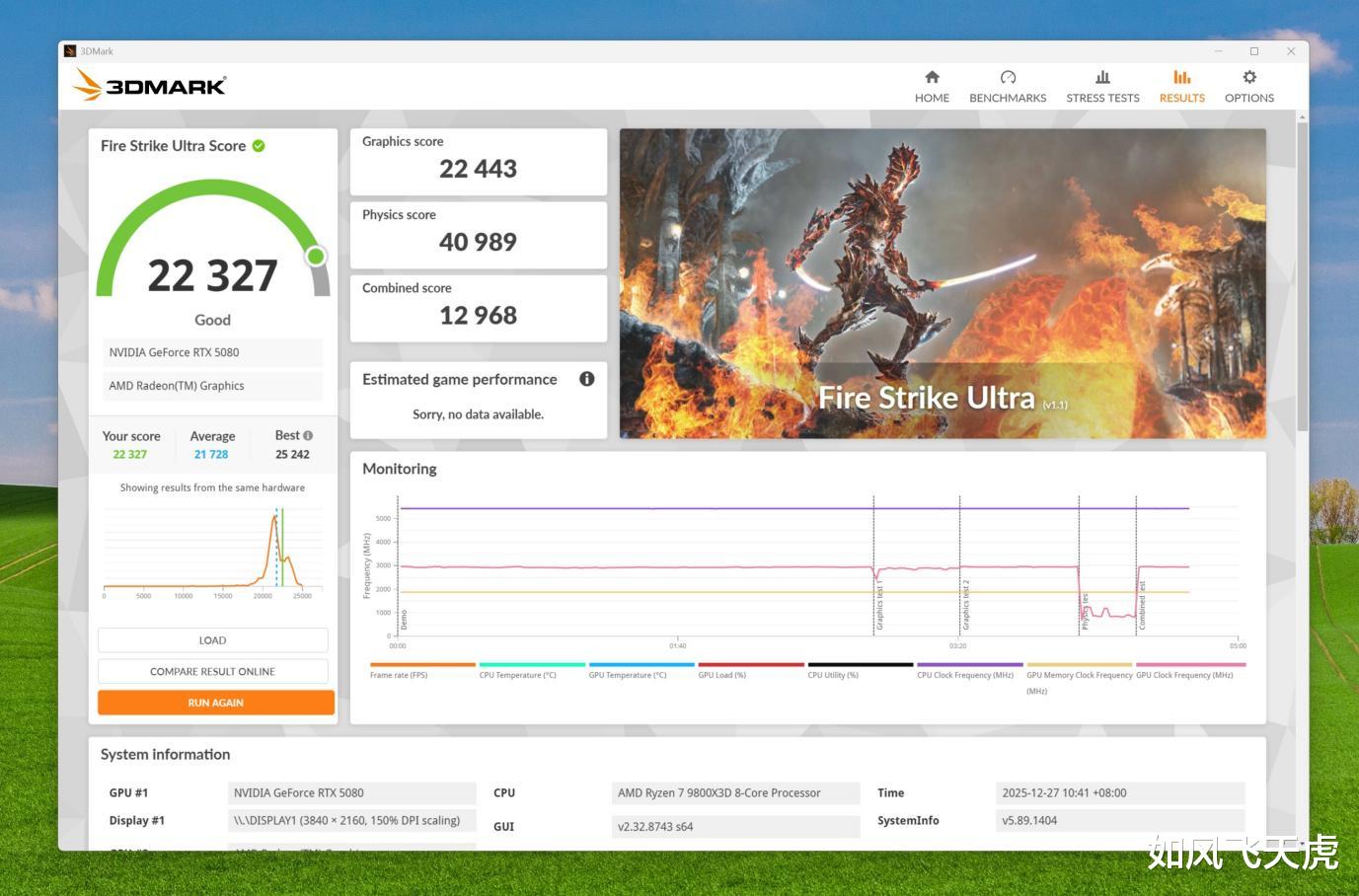Open the info icon beside Estimated game performance
The image size is (1359, 896).
tap(587, 379)
